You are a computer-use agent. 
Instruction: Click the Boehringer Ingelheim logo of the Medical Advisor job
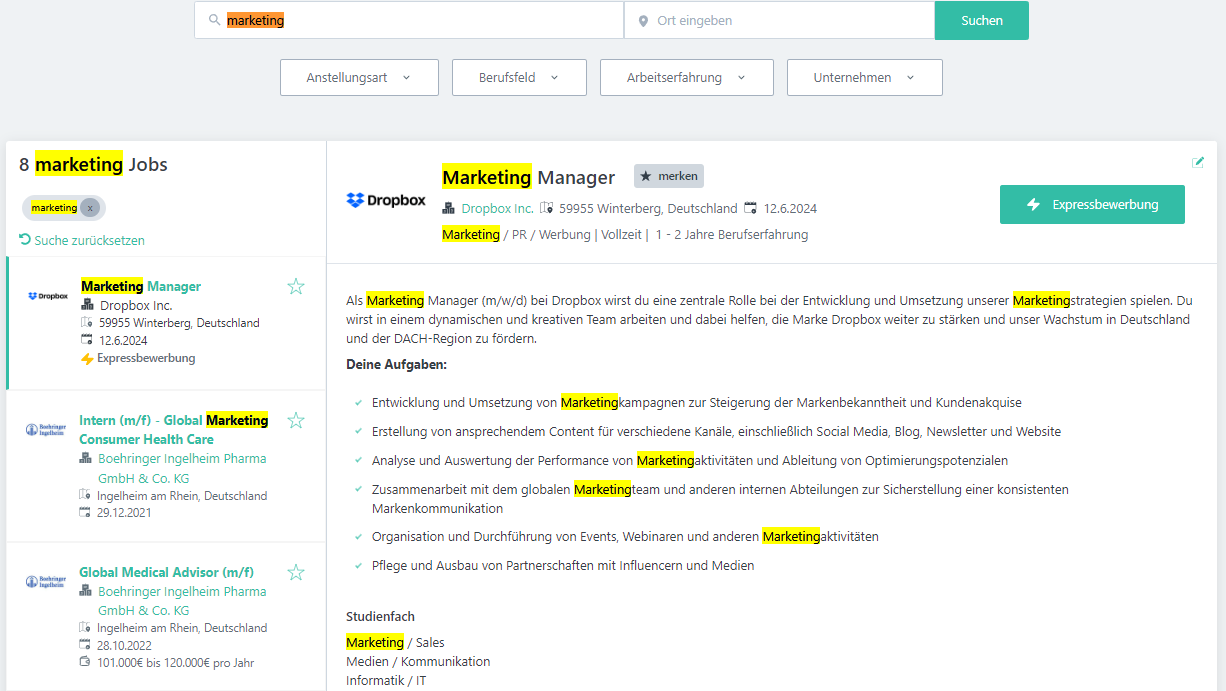(x=46, y=582)
